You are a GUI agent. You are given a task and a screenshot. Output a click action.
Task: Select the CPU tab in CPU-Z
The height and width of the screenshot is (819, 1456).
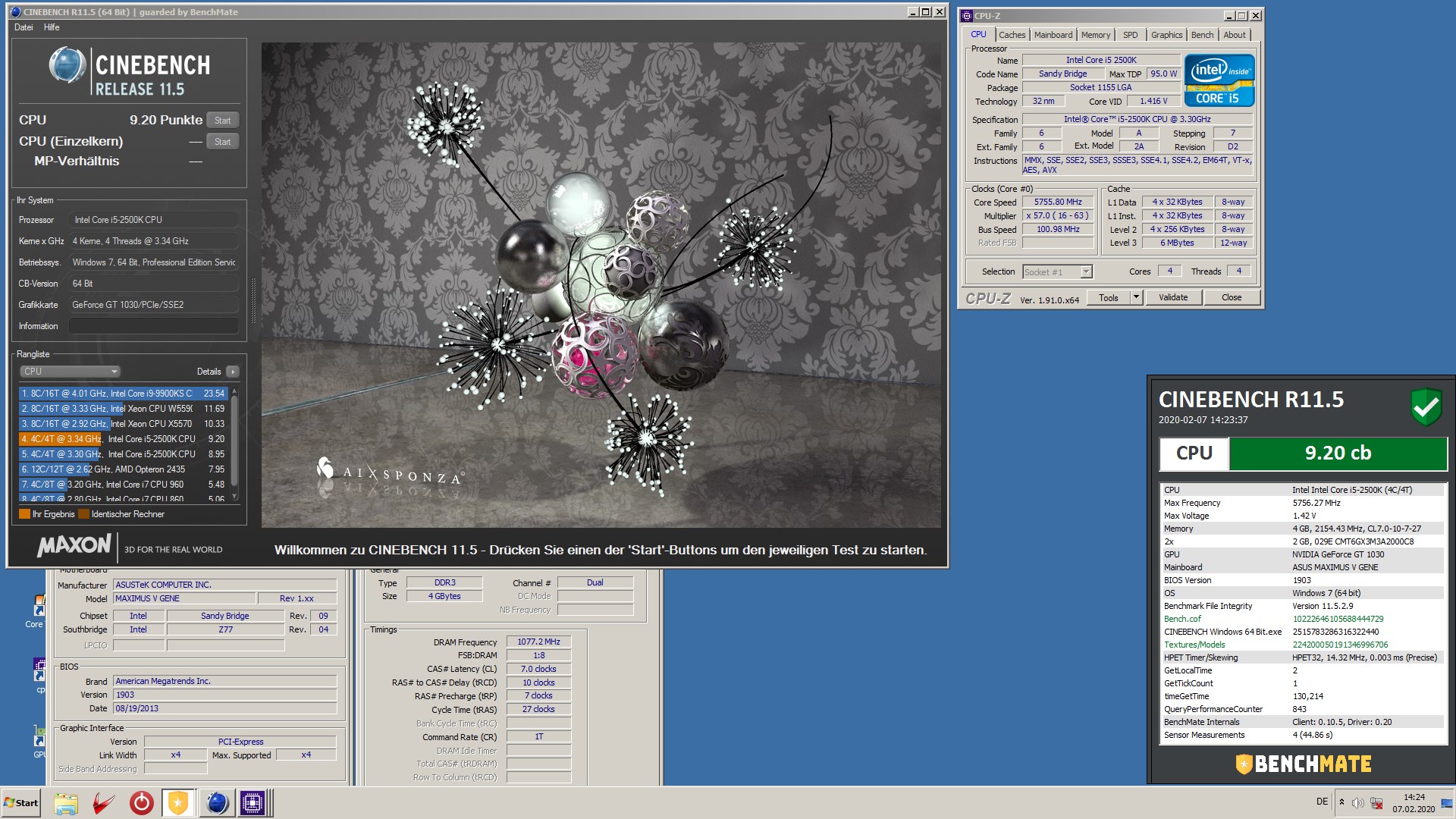pos(978,34)
